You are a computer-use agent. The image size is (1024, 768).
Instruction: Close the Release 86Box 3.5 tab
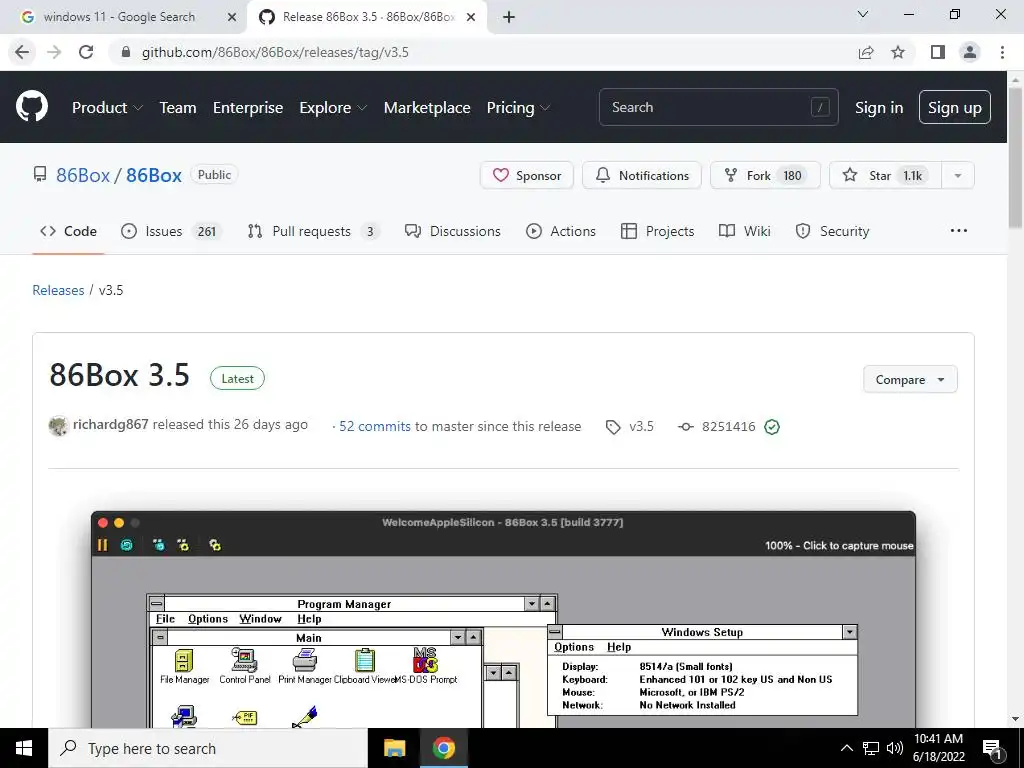471,18
